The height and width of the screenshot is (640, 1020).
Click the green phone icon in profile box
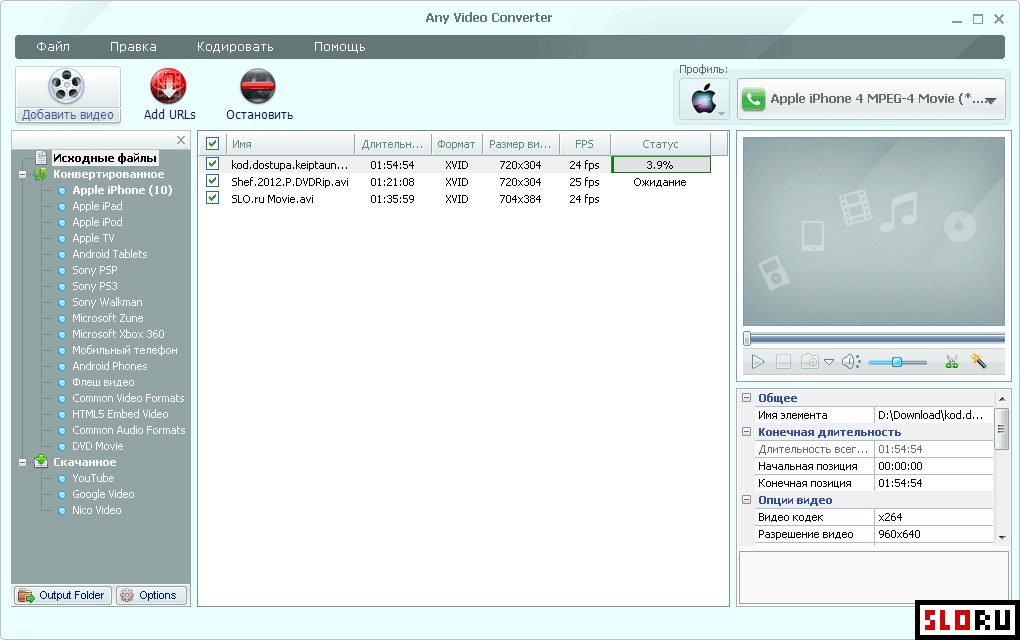coord(753,100)
